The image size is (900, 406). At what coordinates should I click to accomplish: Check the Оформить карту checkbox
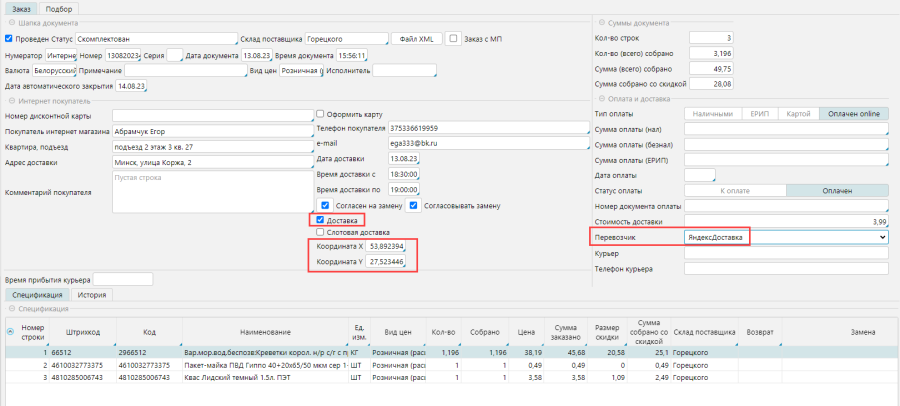click(320, 113)
